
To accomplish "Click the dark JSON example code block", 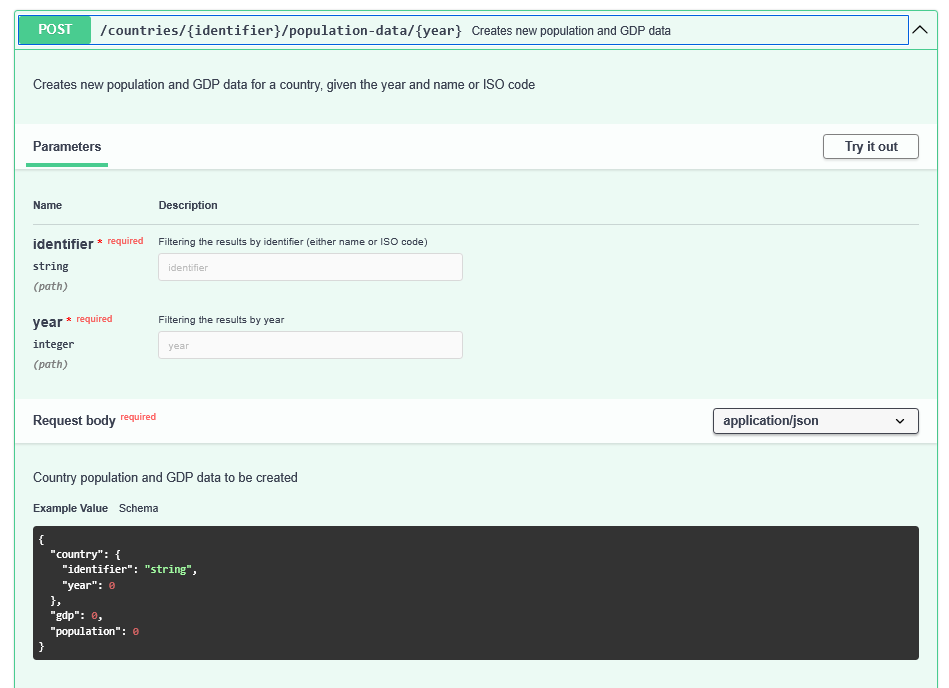I will pos(475,592).
